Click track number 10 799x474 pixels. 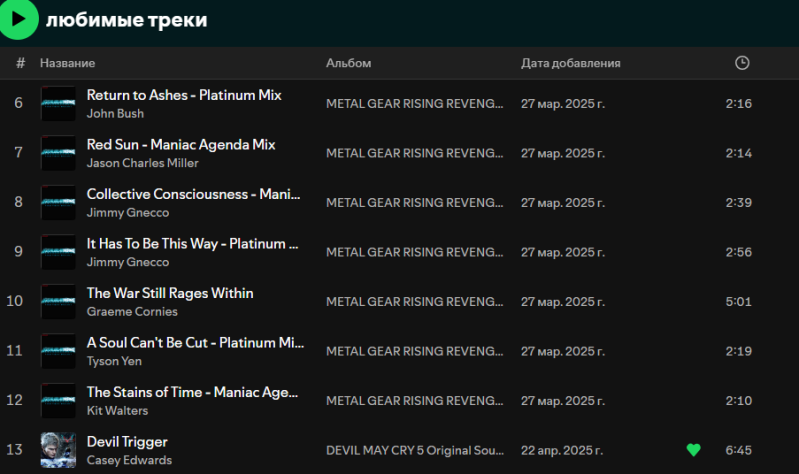[x=14, y=301]
